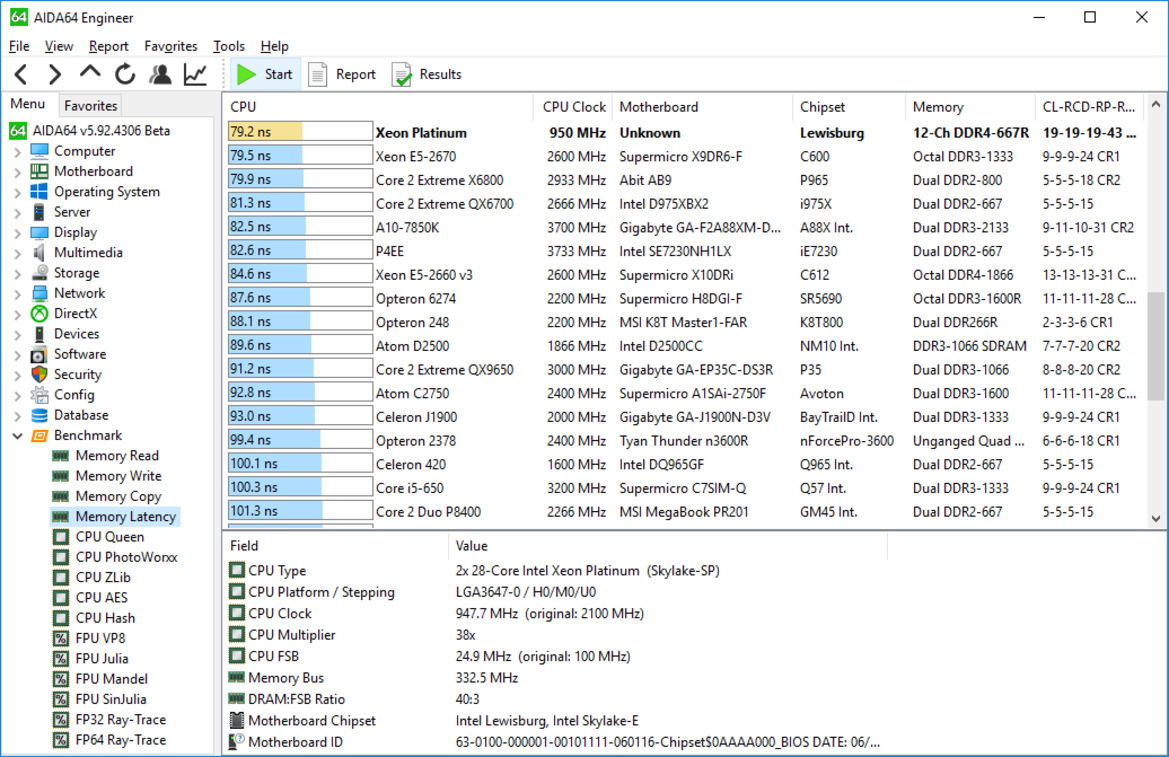The width and height of the screenshot is (1169, 757).
Task: Open the Report menu
Action: pos(108,46)
